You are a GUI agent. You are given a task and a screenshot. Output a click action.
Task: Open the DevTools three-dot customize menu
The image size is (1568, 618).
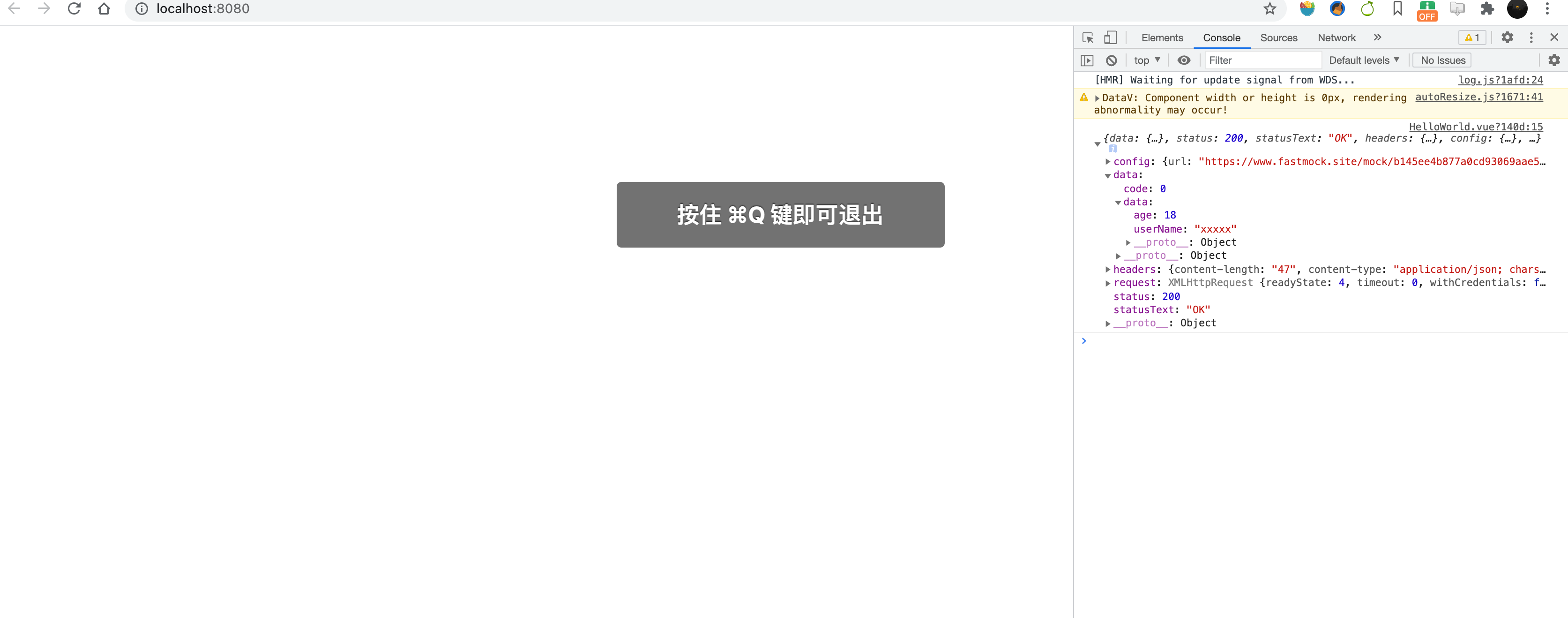point(1531,37)
